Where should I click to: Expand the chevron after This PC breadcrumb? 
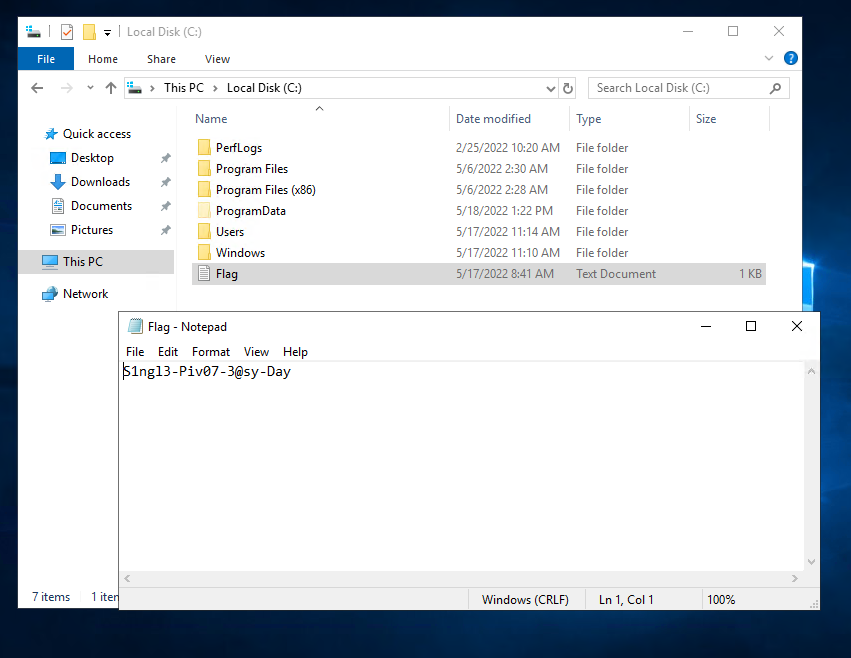(x=215, y=88)
